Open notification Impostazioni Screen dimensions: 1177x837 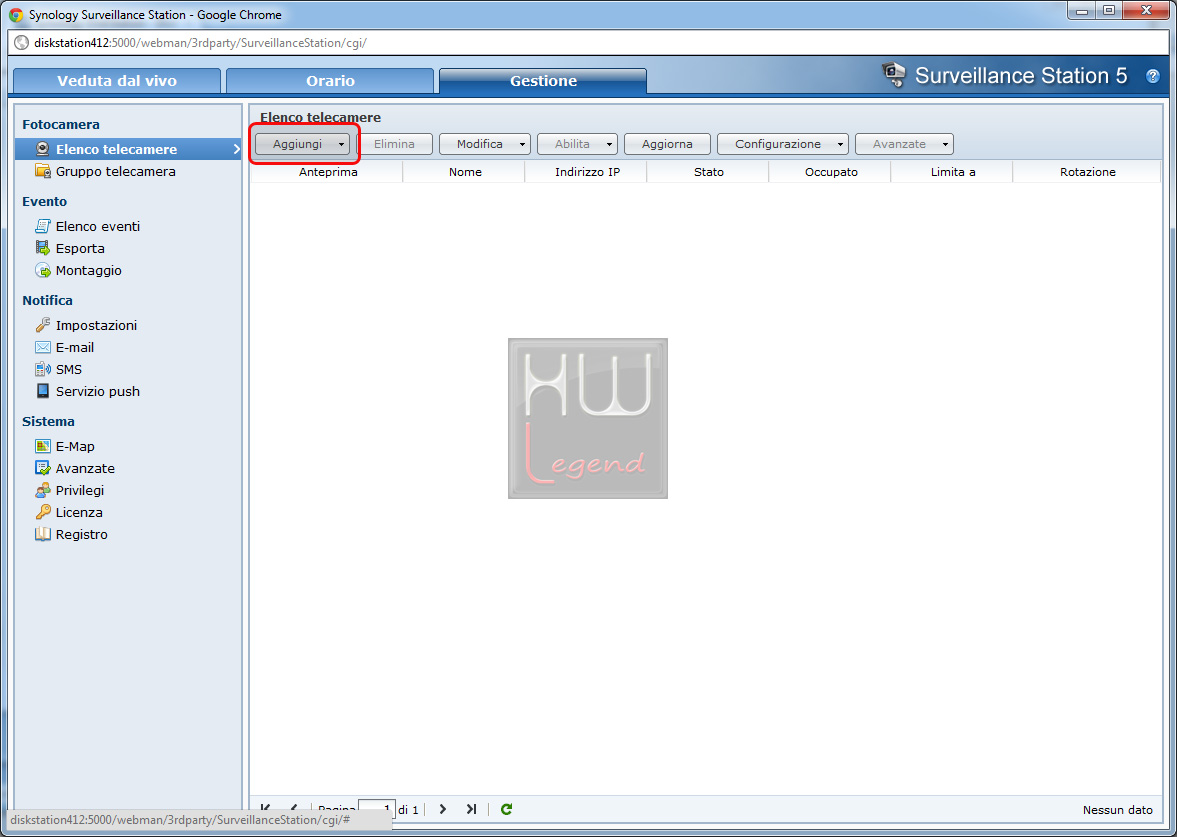96,325
